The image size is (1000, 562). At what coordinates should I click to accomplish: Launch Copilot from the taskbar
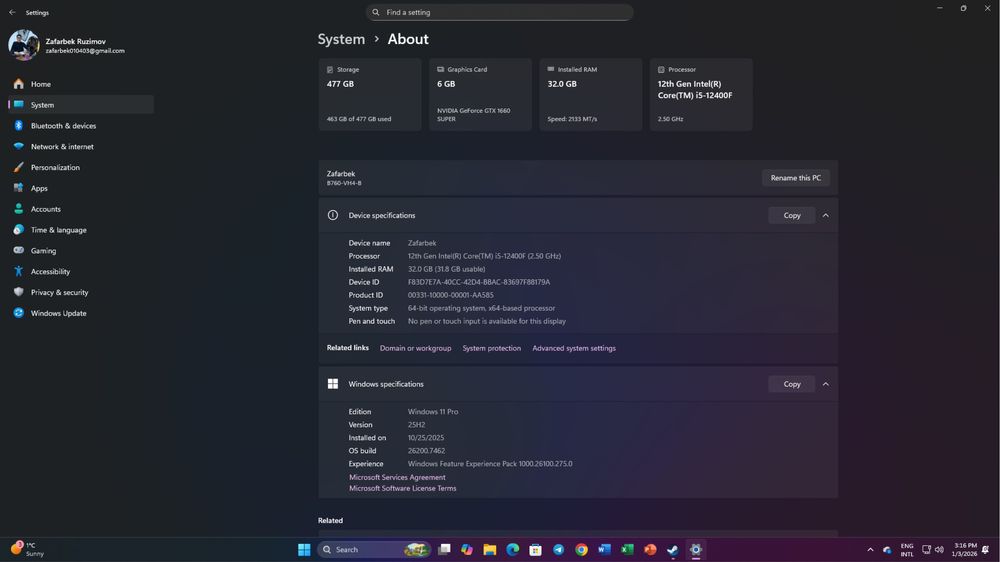467,549
